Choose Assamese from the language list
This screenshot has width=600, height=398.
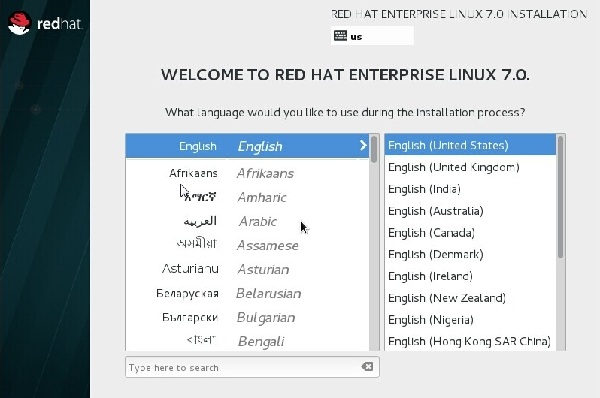coord(247,245)
